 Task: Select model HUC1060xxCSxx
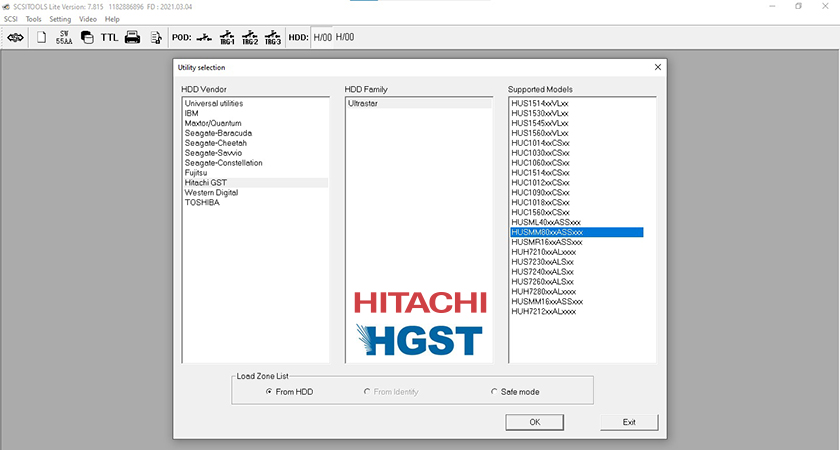(x=577, y=163)
